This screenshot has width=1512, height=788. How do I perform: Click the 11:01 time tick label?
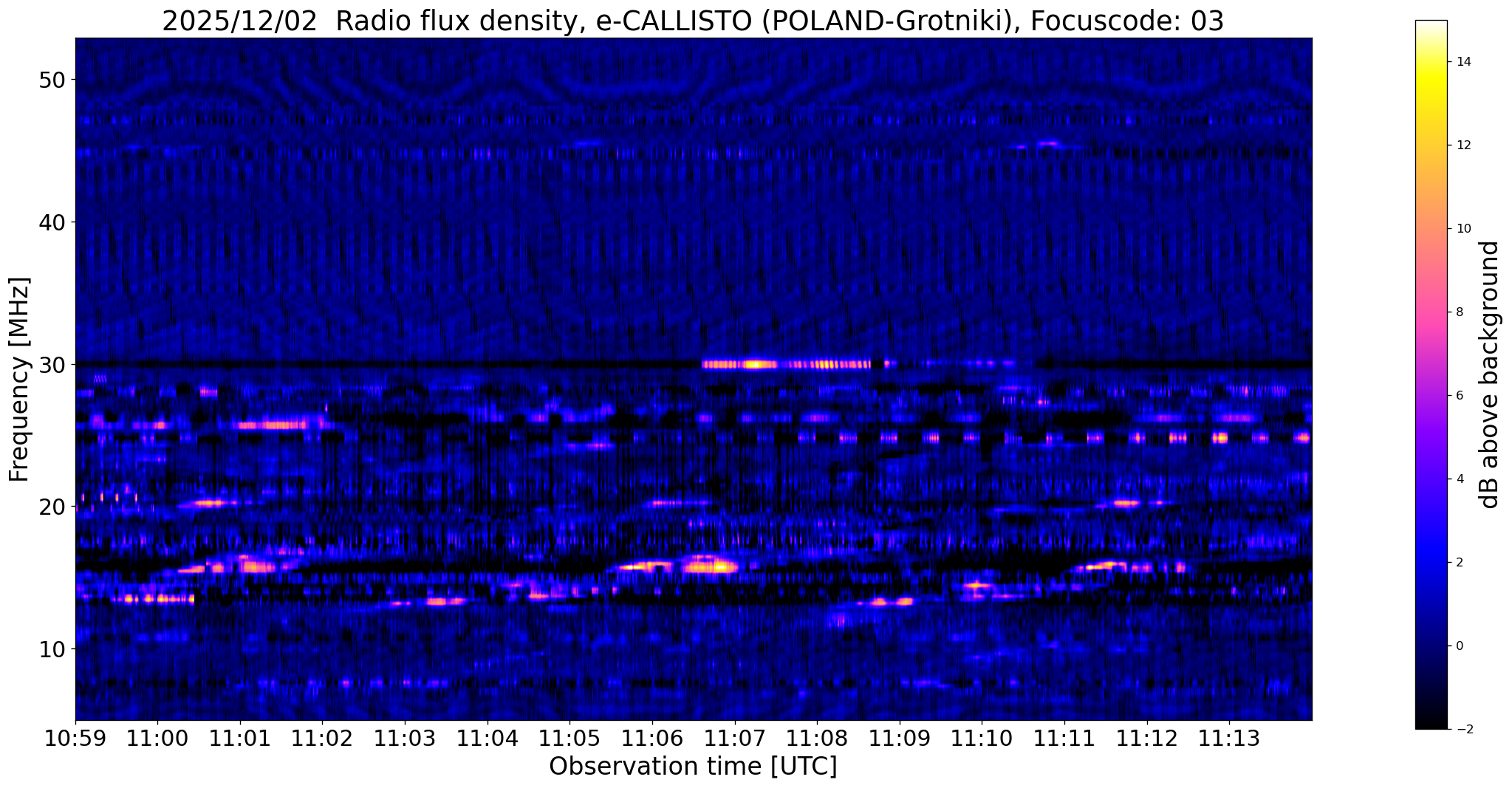point(240,738)
